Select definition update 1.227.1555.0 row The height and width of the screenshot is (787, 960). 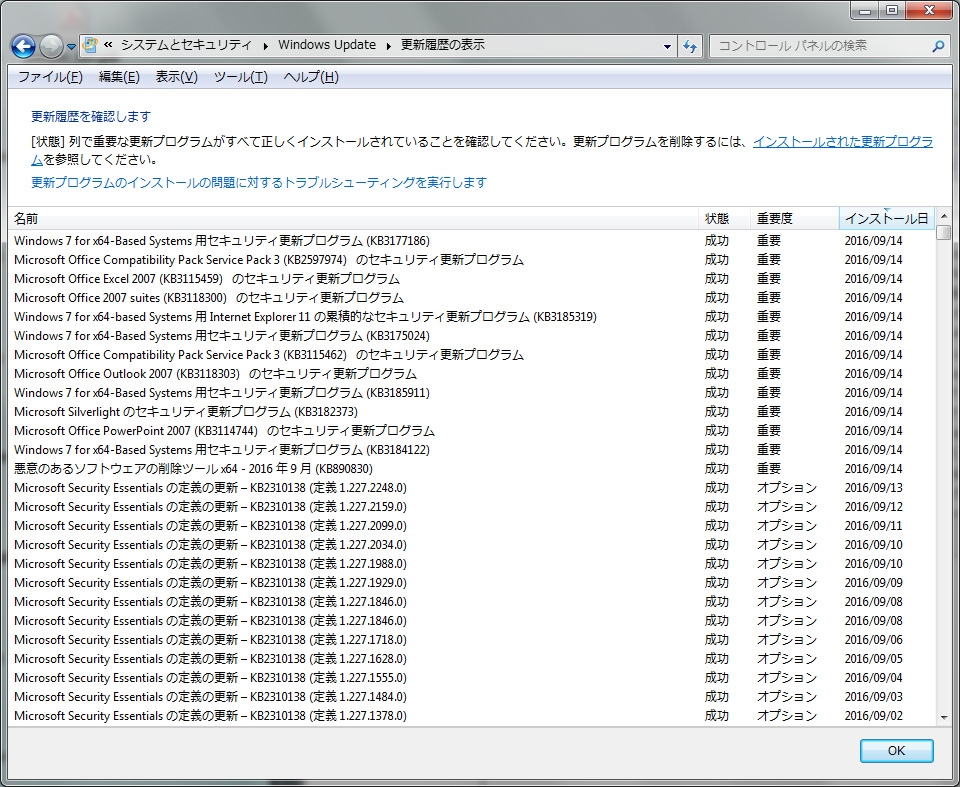[471, 677]
